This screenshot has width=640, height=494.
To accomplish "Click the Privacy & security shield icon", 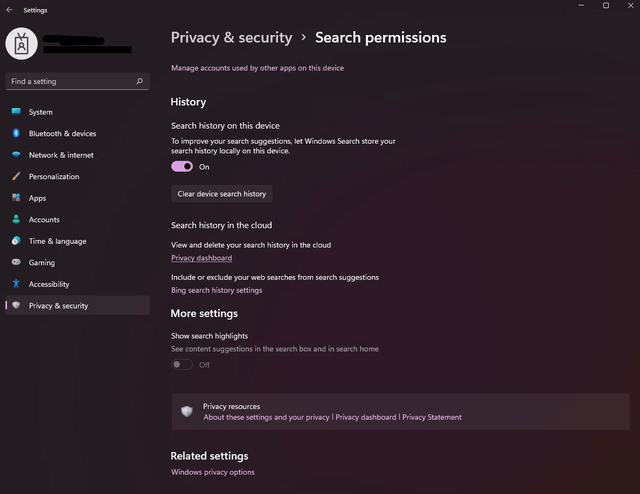I will click(16, 305).
